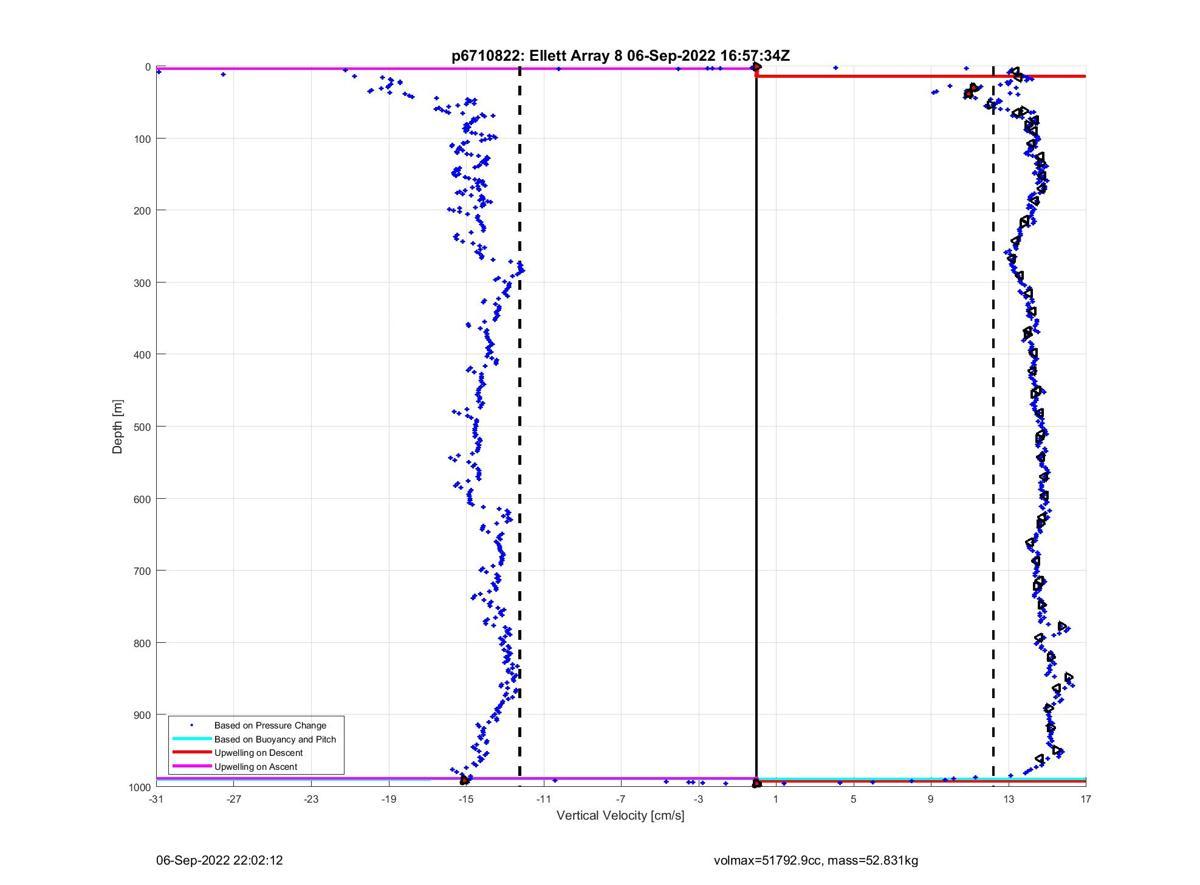
Task: Click the x-axis tick label '-23'
Action: (311, 799)
